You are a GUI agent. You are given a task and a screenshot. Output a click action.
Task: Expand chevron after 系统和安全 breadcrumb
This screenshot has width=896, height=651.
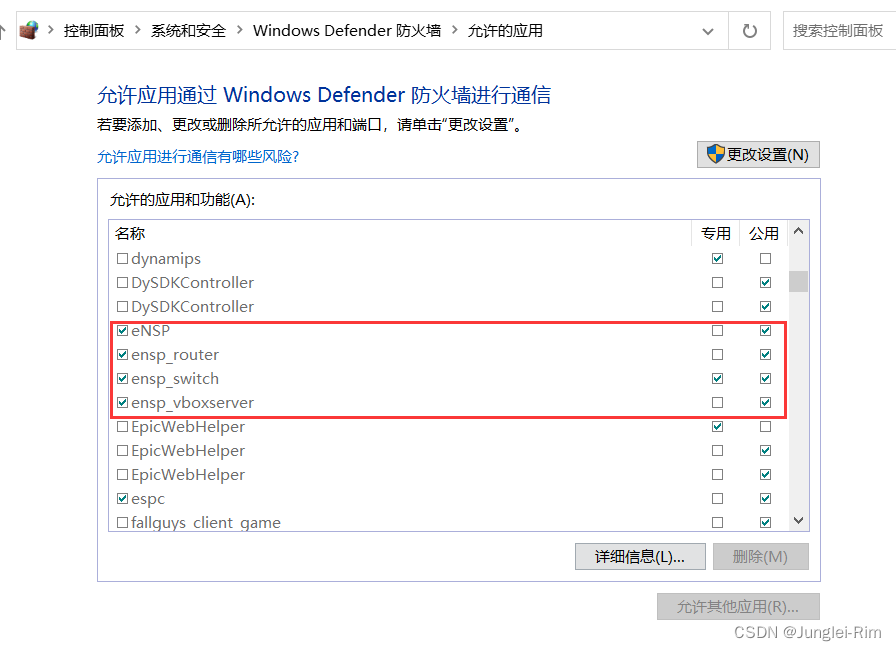(239, 30)
